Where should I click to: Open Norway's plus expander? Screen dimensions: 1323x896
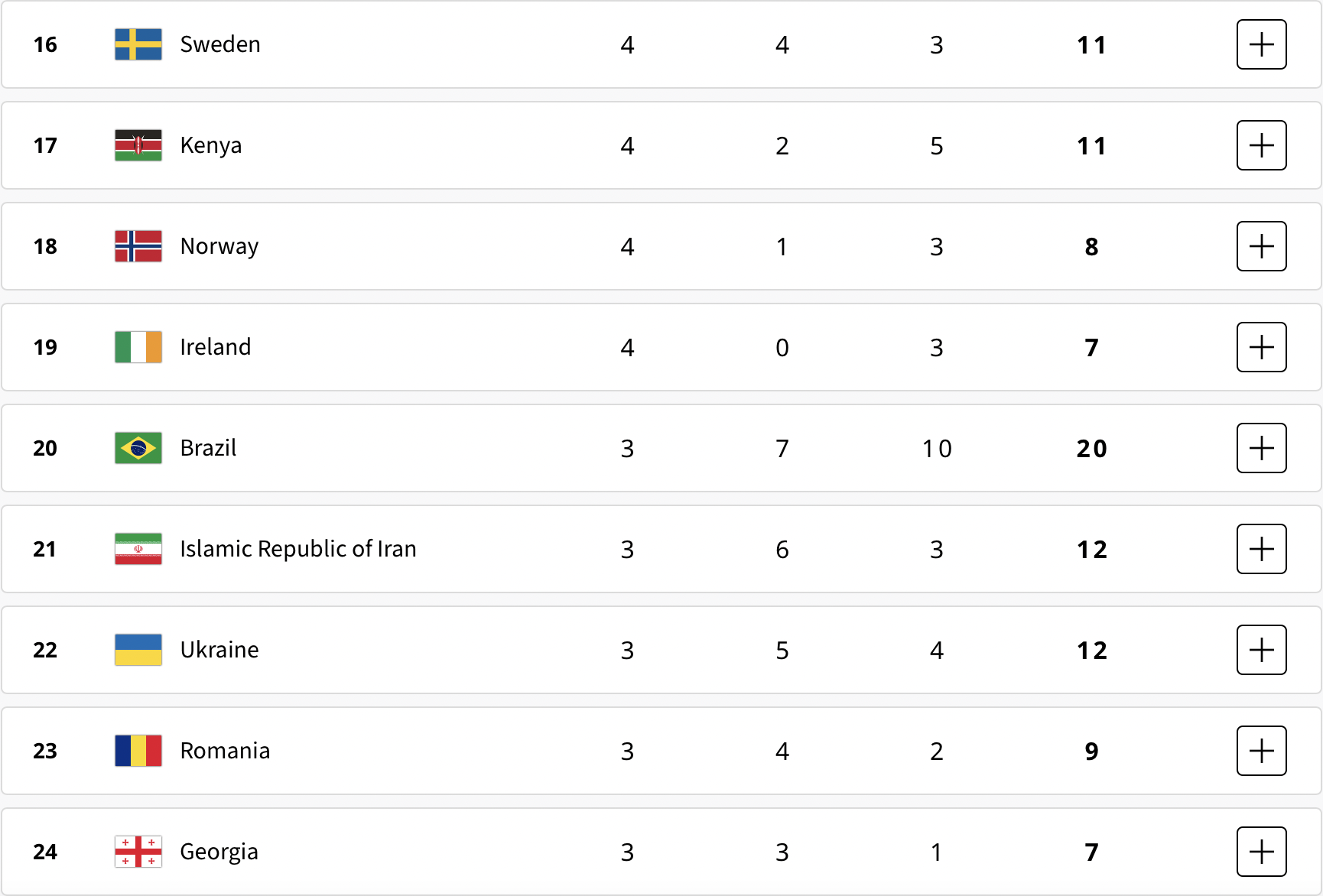(1261, 246)
